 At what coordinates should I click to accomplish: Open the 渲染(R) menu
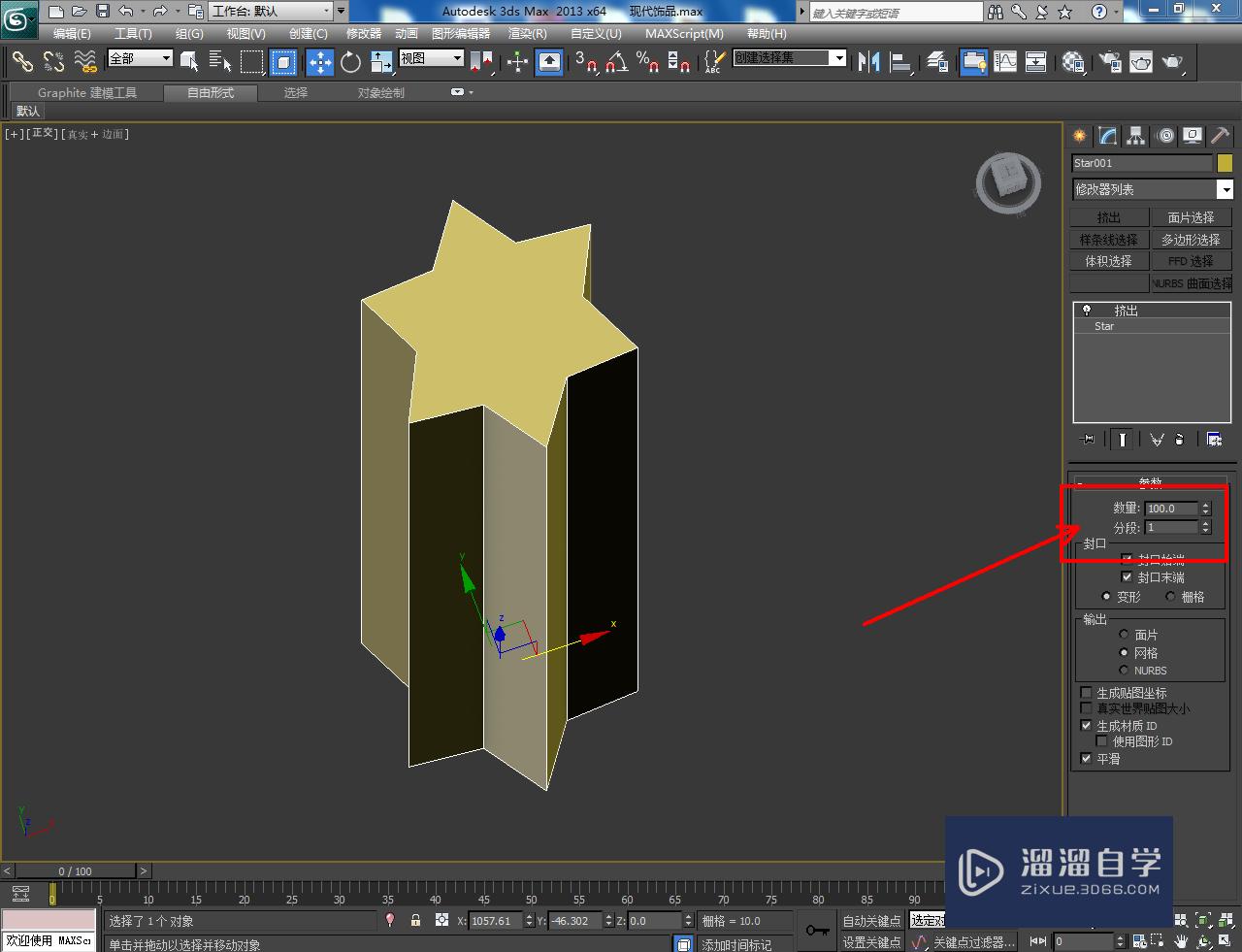[x=527, y=33]
